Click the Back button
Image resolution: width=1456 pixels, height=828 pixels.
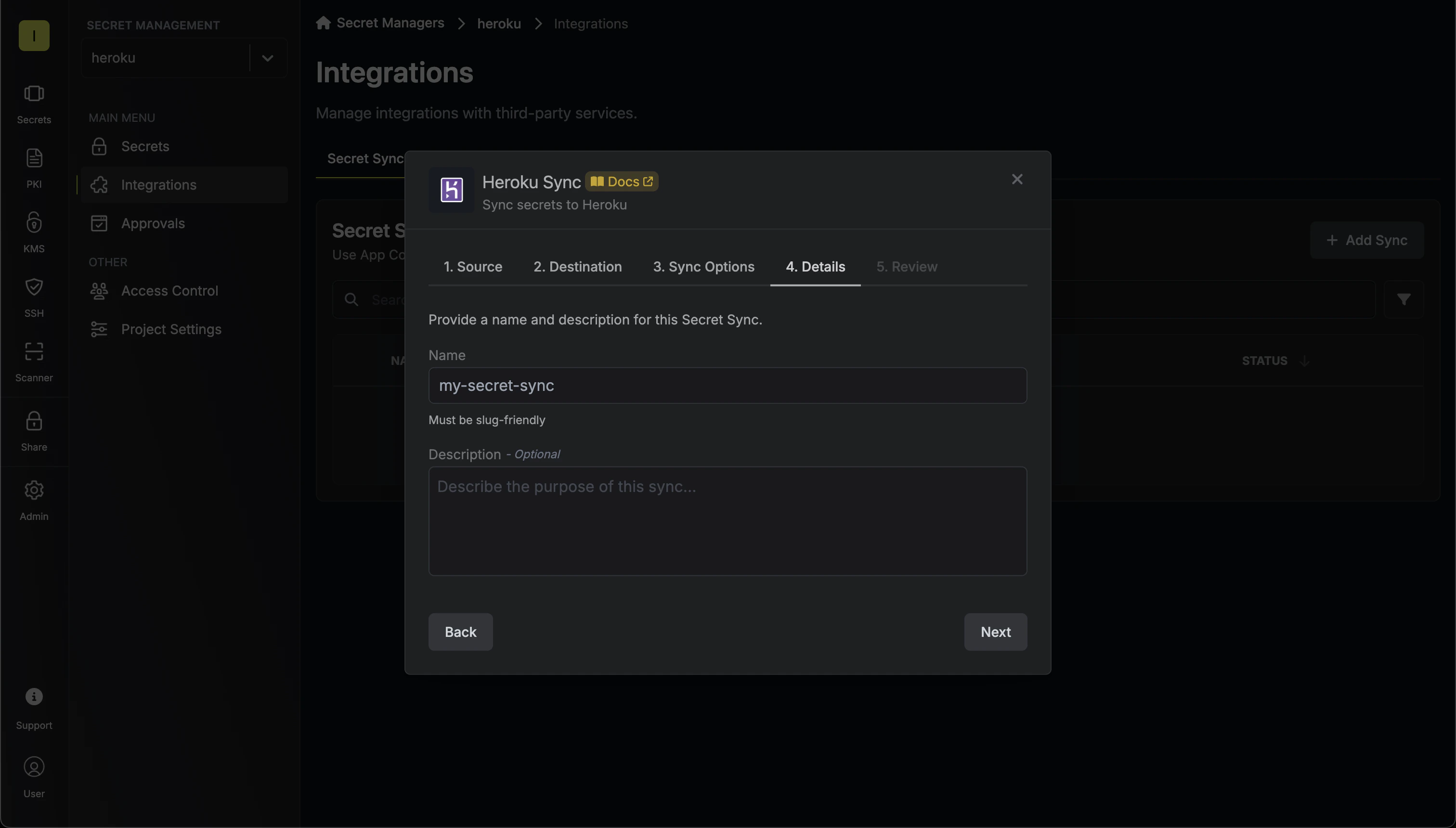pos(460,632)
